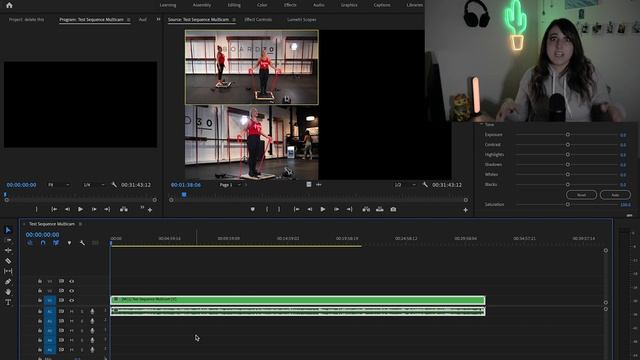Screen dimensions: 640x360
Task: Open Editing workspace tab
Action: pyautogui.click(x=234, y=5)
